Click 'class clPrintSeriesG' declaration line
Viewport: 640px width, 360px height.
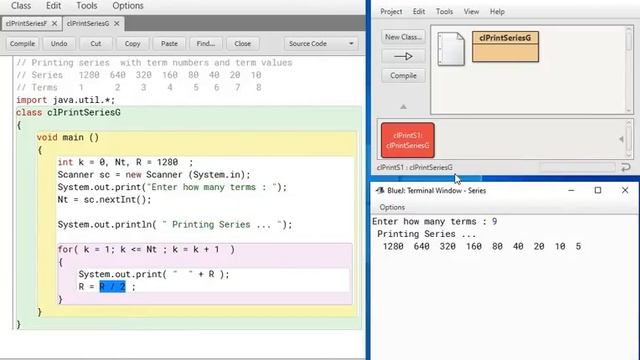tap(68, 113)
